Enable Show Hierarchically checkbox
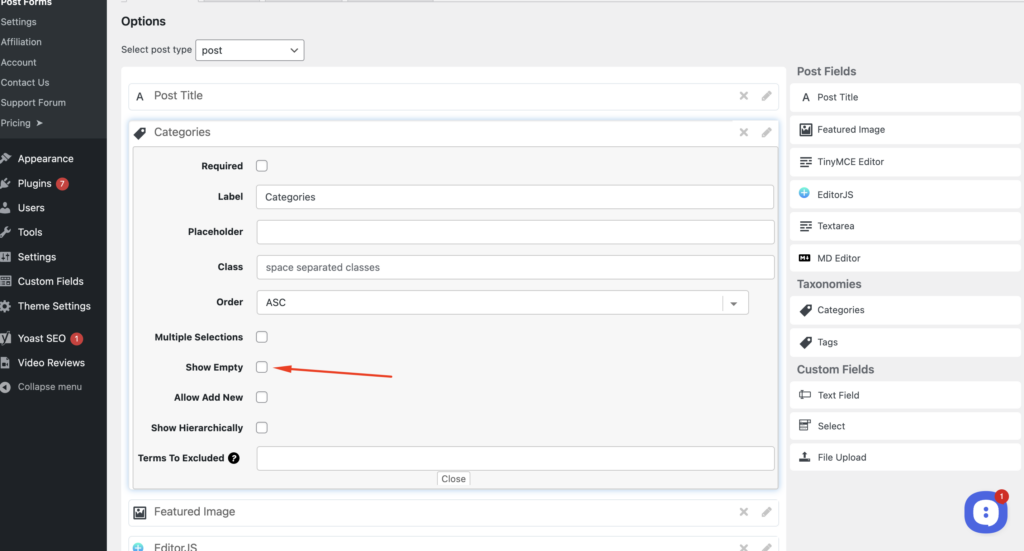Image resolution: width=1024 pixels, height=551 pixels. 262,428
